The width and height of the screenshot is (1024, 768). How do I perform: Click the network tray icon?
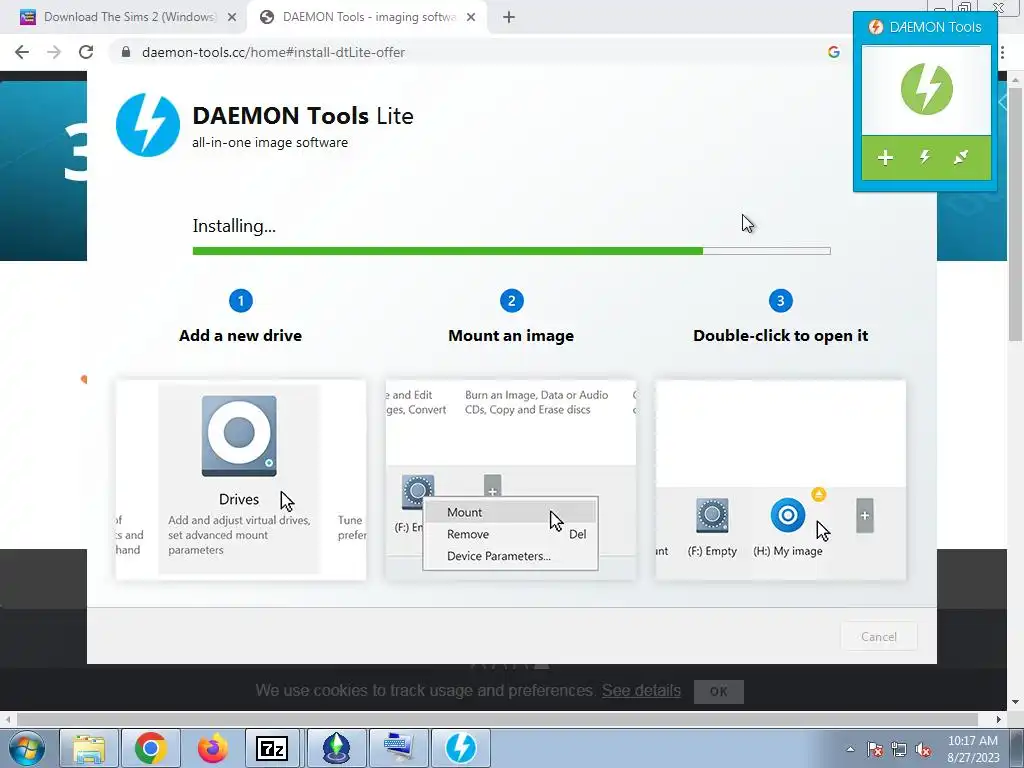coord(899,749)
